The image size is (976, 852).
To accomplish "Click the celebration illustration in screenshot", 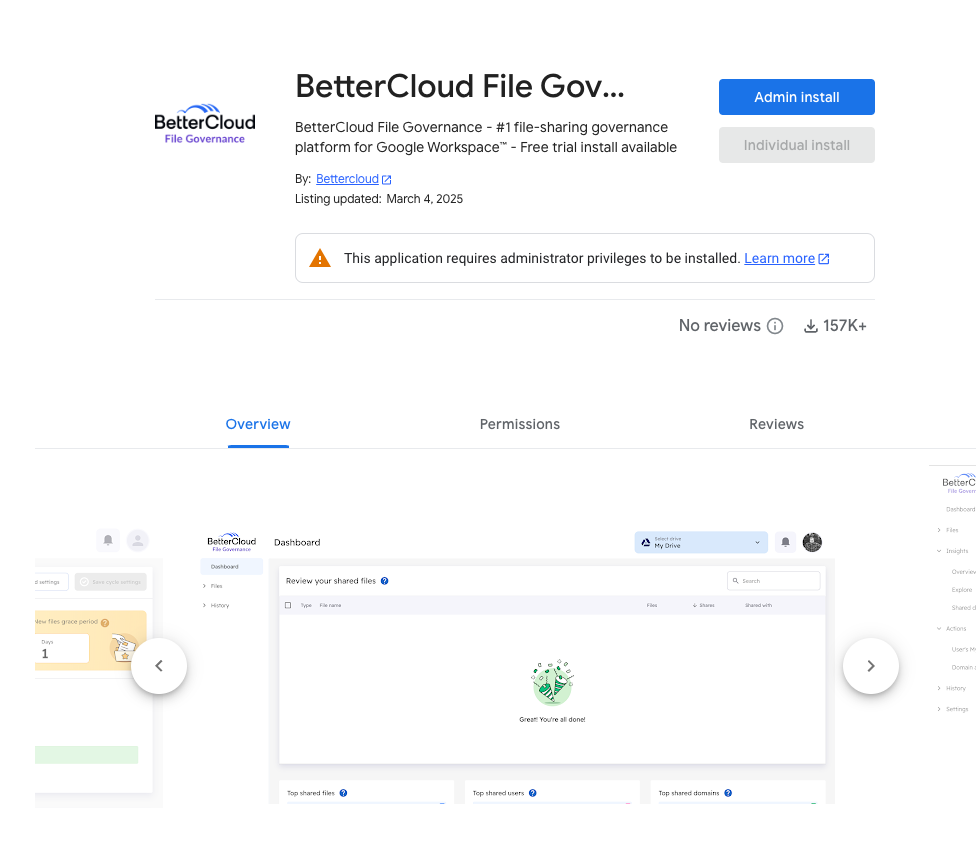I will pyautogui.click(x=552, y=682).
